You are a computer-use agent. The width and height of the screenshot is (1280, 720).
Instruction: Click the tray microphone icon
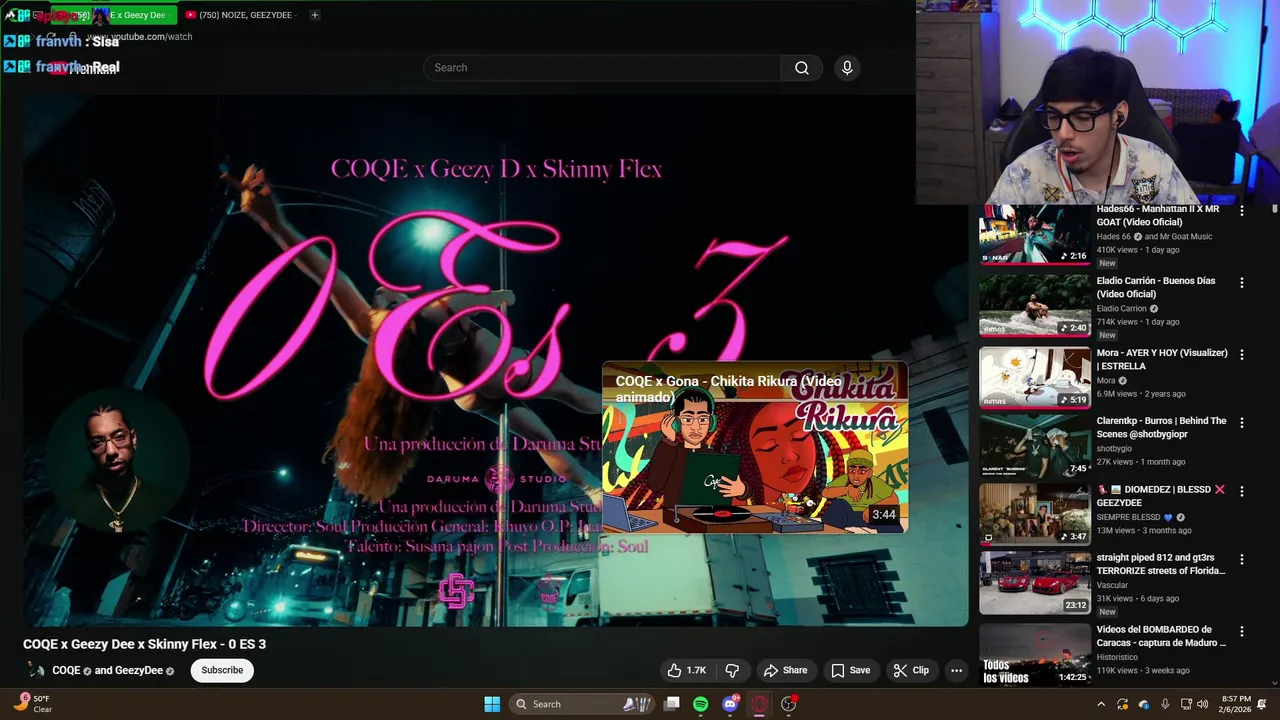click(1164, 704)
